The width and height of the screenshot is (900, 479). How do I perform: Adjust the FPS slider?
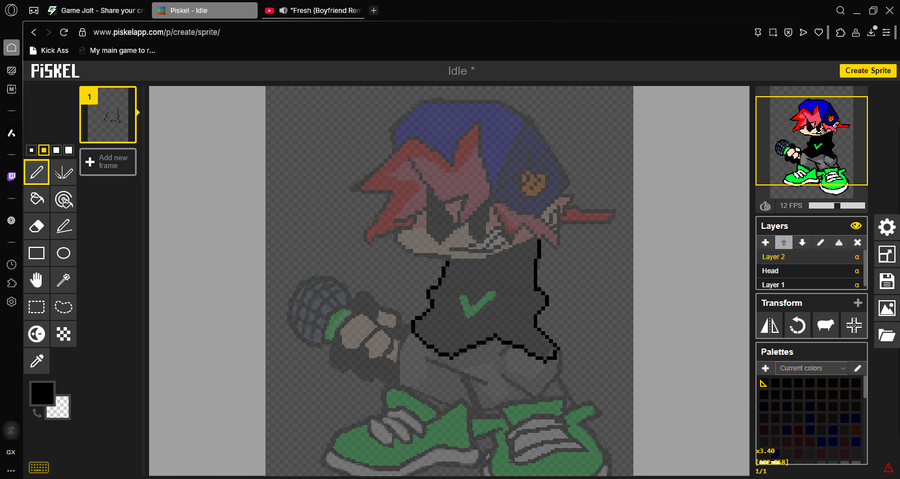(x=836, y=205)
